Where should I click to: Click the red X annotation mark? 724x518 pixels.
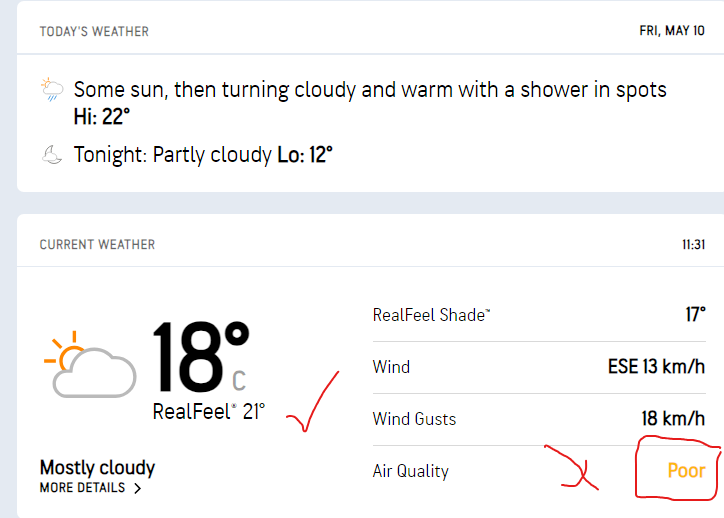pos(573,470)
